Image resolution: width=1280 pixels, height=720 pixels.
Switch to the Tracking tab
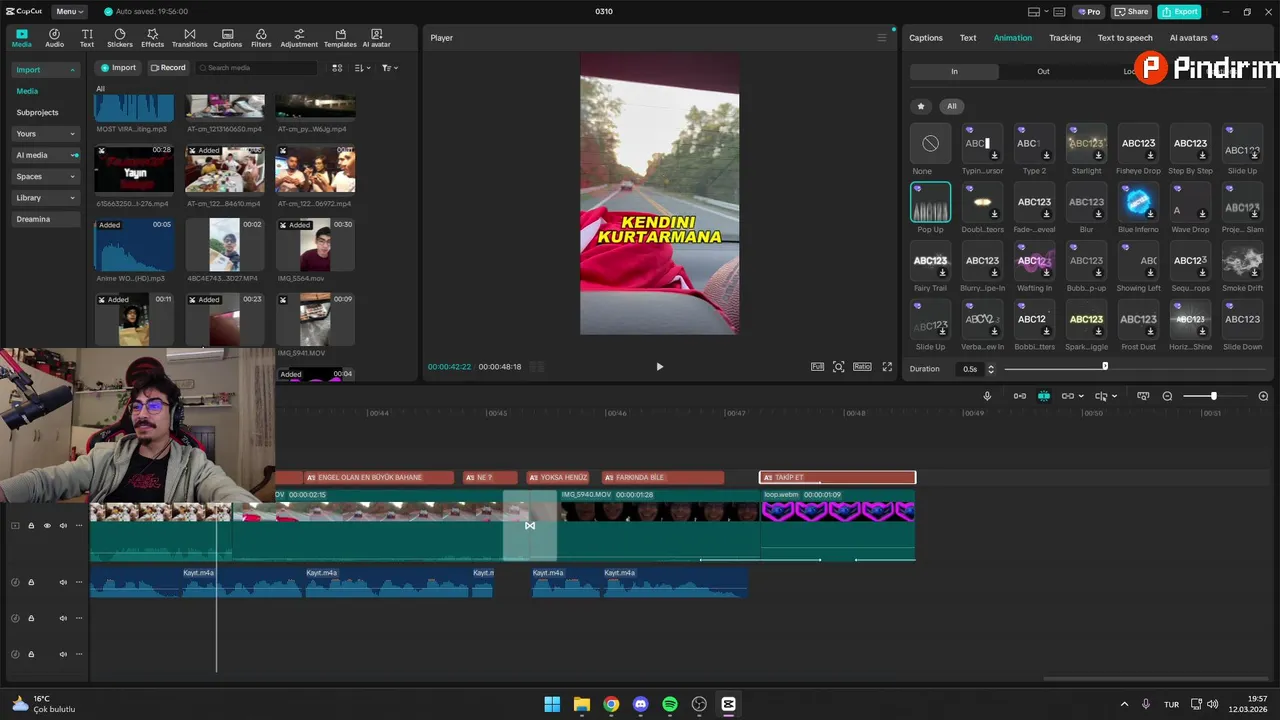click(x=1065, y=38)
